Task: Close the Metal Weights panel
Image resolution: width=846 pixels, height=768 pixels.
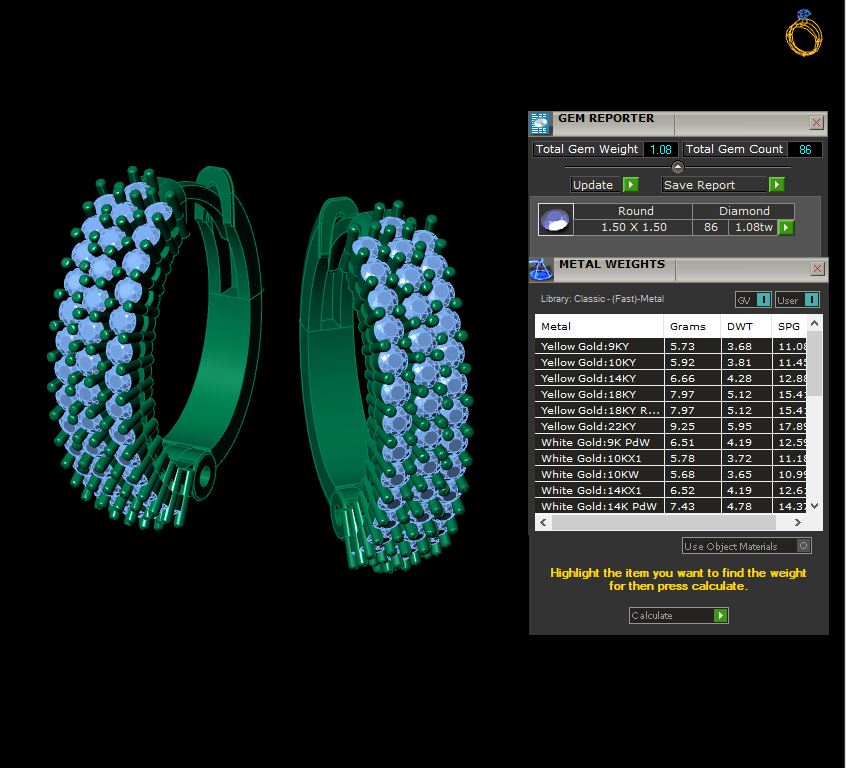Action: click(817, 268)
